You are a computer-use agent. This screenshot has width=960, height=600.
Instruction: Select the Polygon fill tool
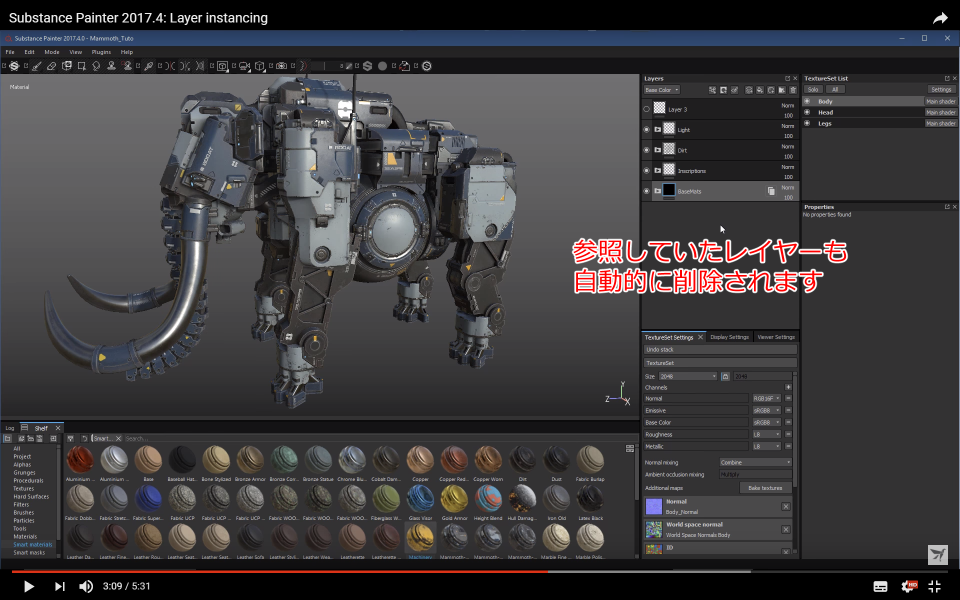click(81, 66)
